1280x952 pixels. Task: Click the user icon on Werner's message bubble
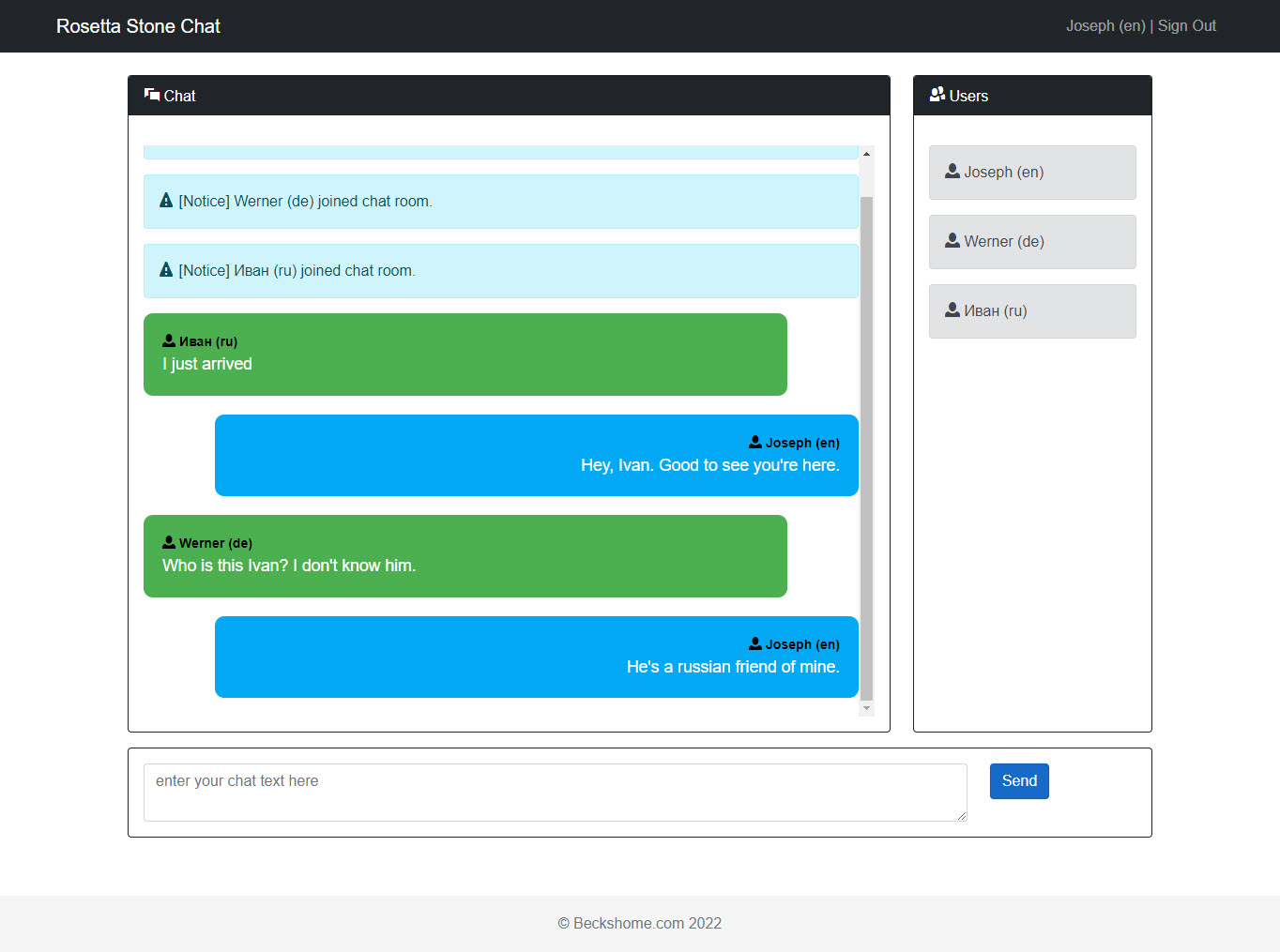coord(168,541)
